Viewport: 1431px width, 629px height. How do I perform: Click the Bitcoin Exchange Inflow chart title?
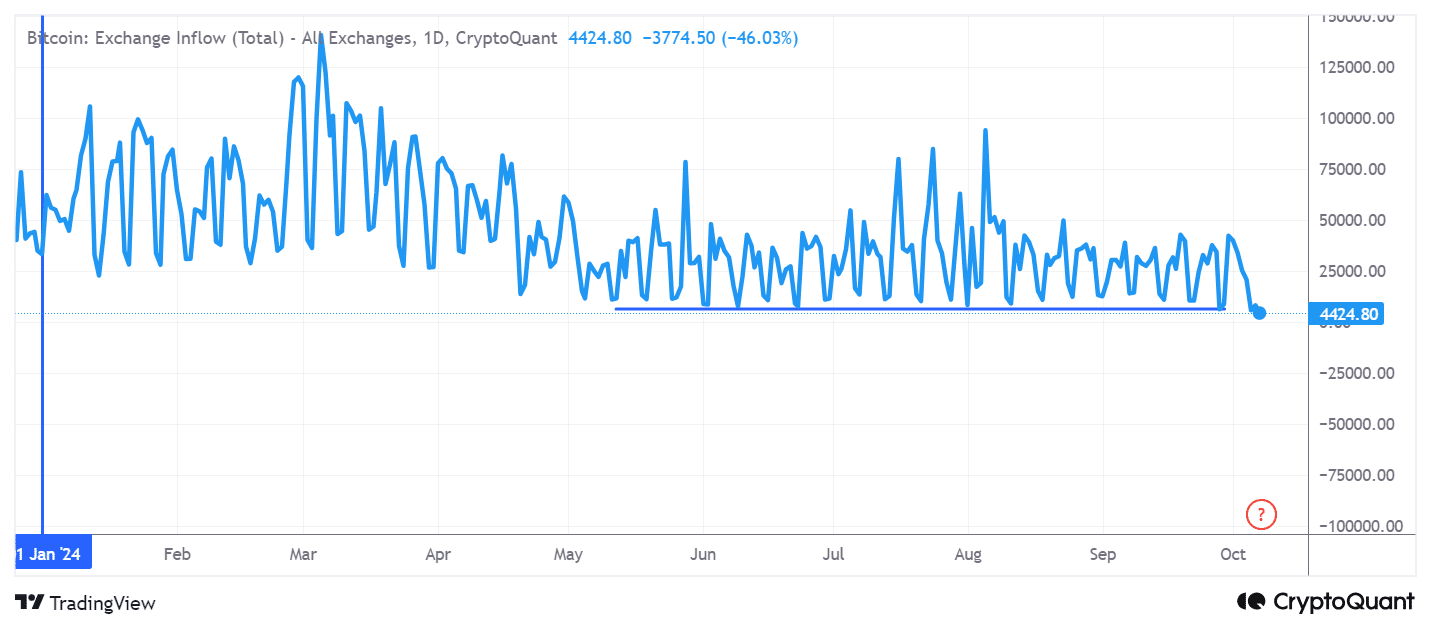coord(291,38)
